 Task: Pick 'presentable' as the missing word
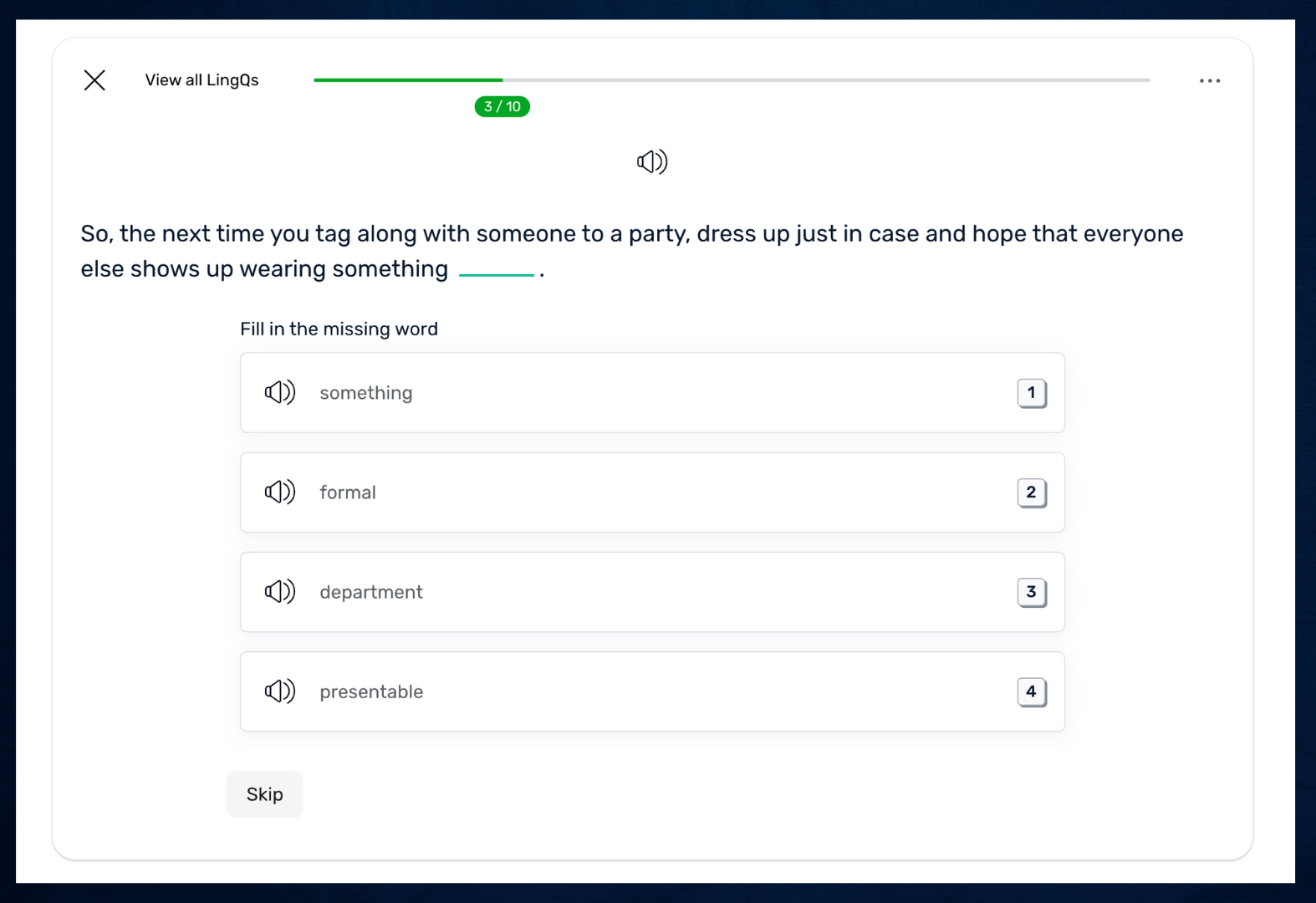[x=652, y=691]
